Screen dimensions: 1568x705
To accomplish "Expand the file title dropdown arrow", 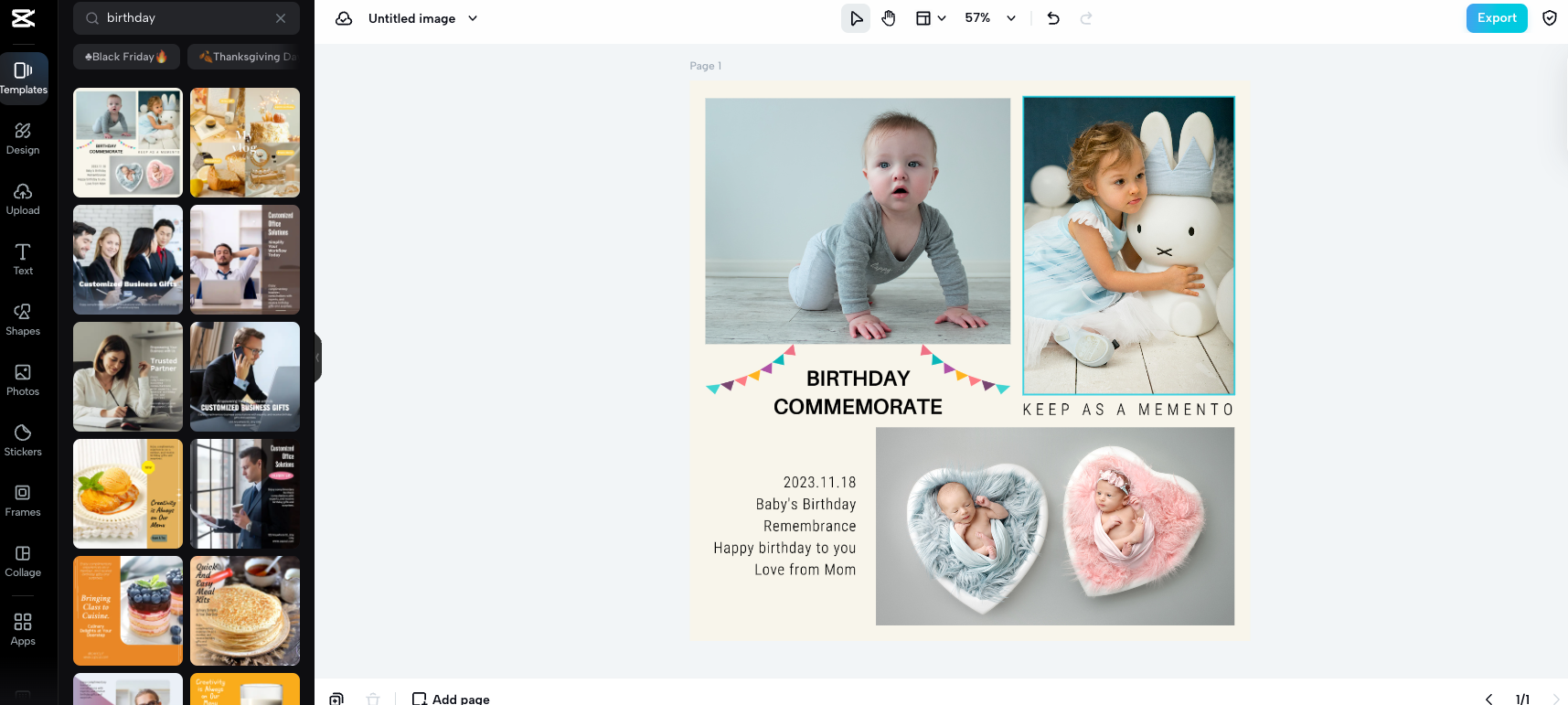I will click(473, 18).
